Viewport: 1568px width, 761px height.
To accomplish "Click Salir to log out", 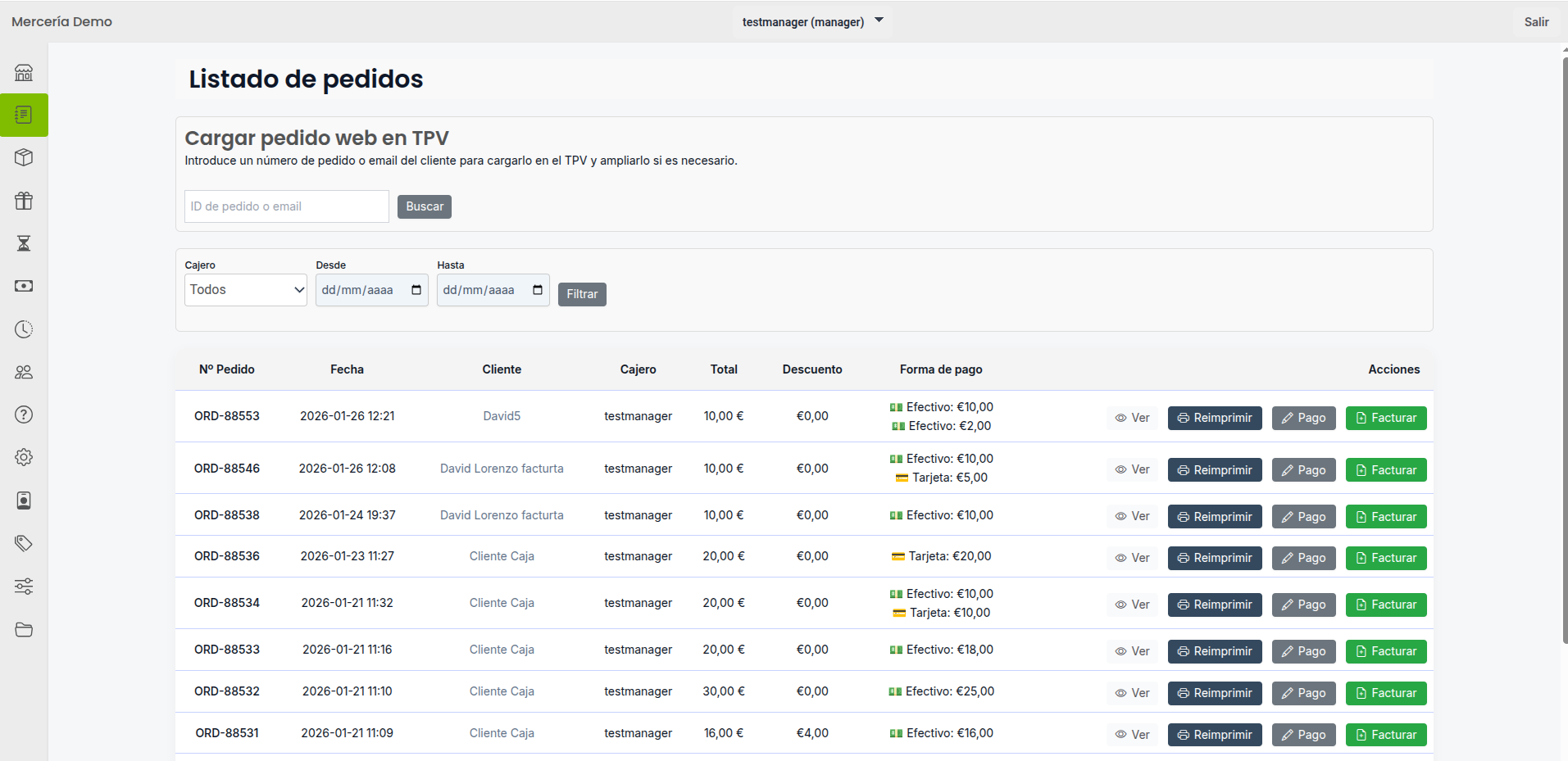I will pos(1537,21).
